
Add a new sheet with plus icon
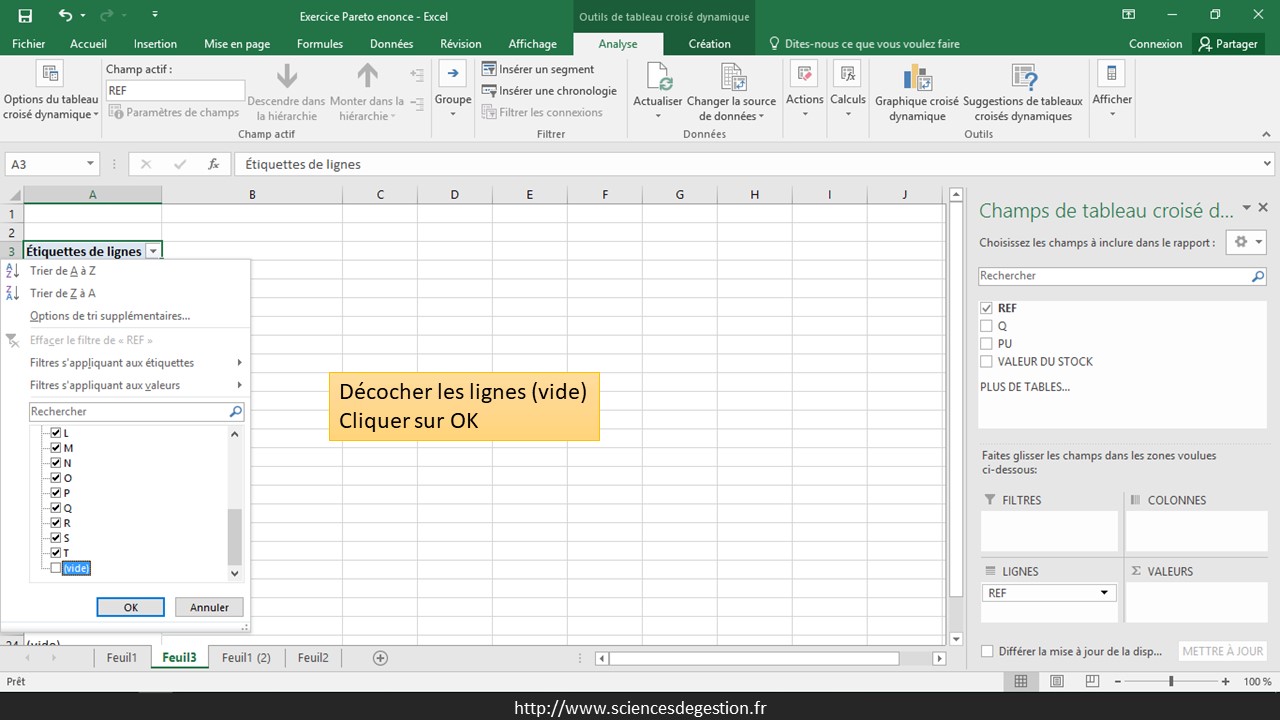[x=380, y=658]
